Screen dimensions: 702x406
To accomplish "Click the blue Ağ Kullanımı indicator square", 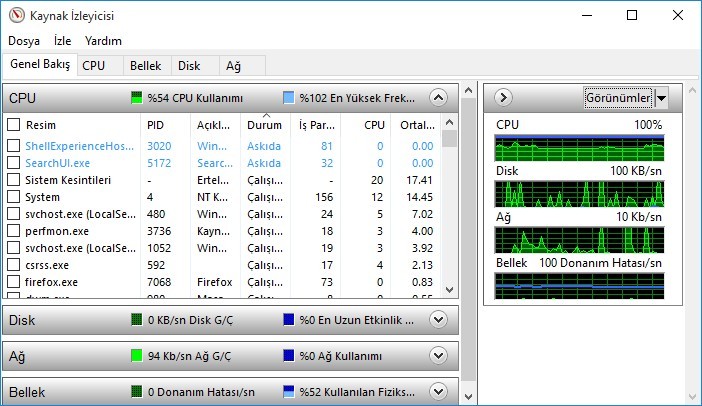I will pos(289,356).
